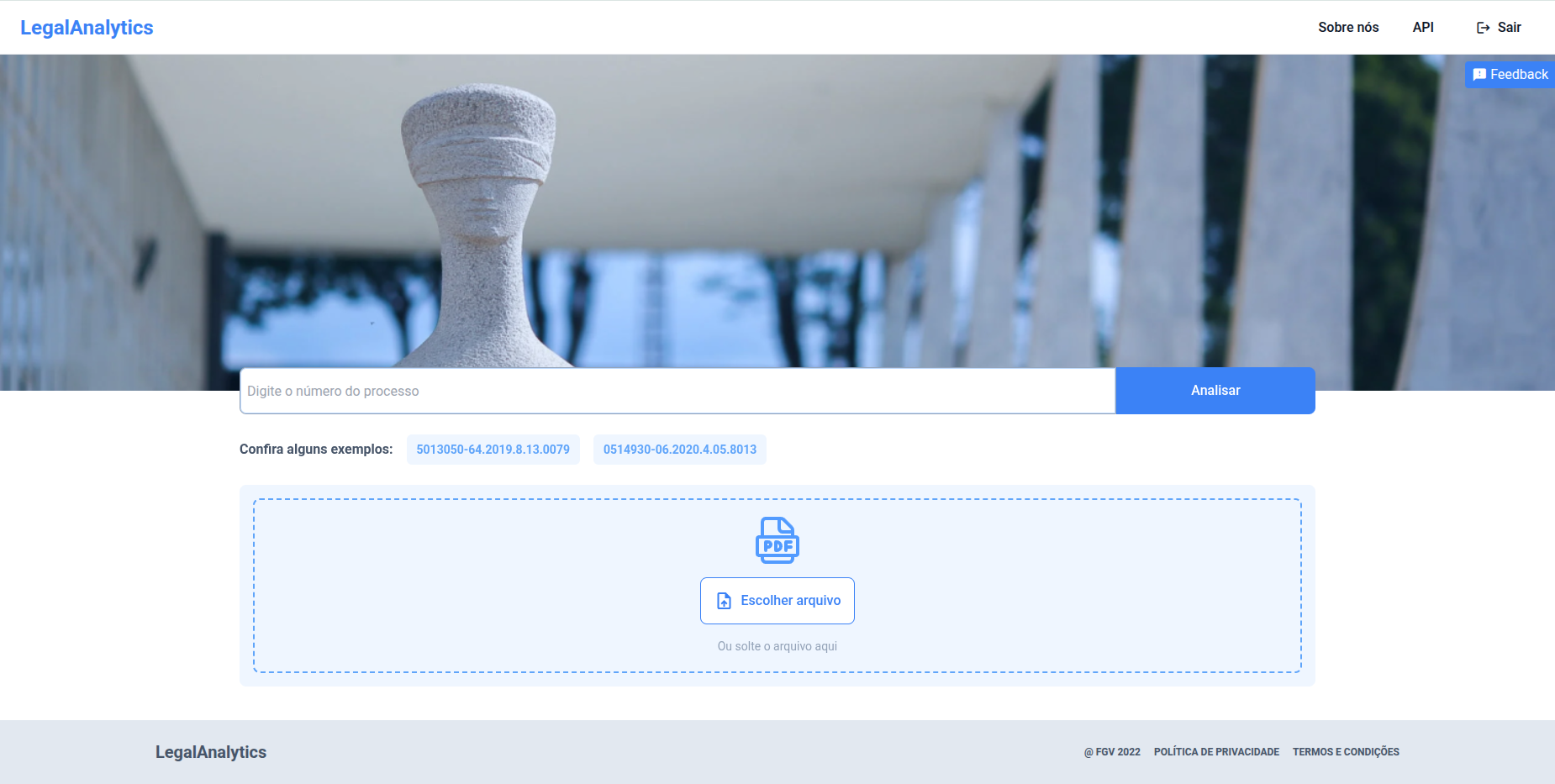
Task: Open the API menu item
Action: (1422, 28)
